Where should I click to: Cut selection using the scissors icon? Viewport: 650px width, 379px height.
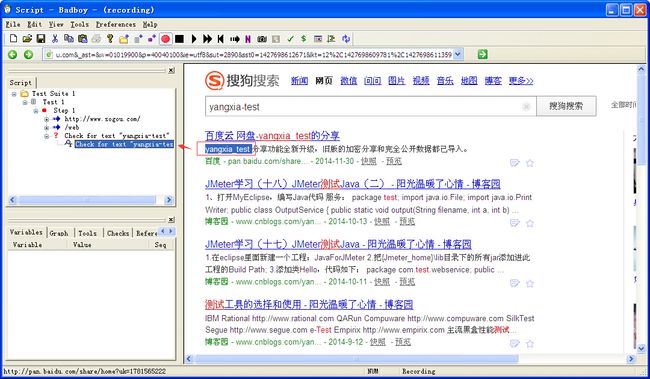tap(55, 39)
